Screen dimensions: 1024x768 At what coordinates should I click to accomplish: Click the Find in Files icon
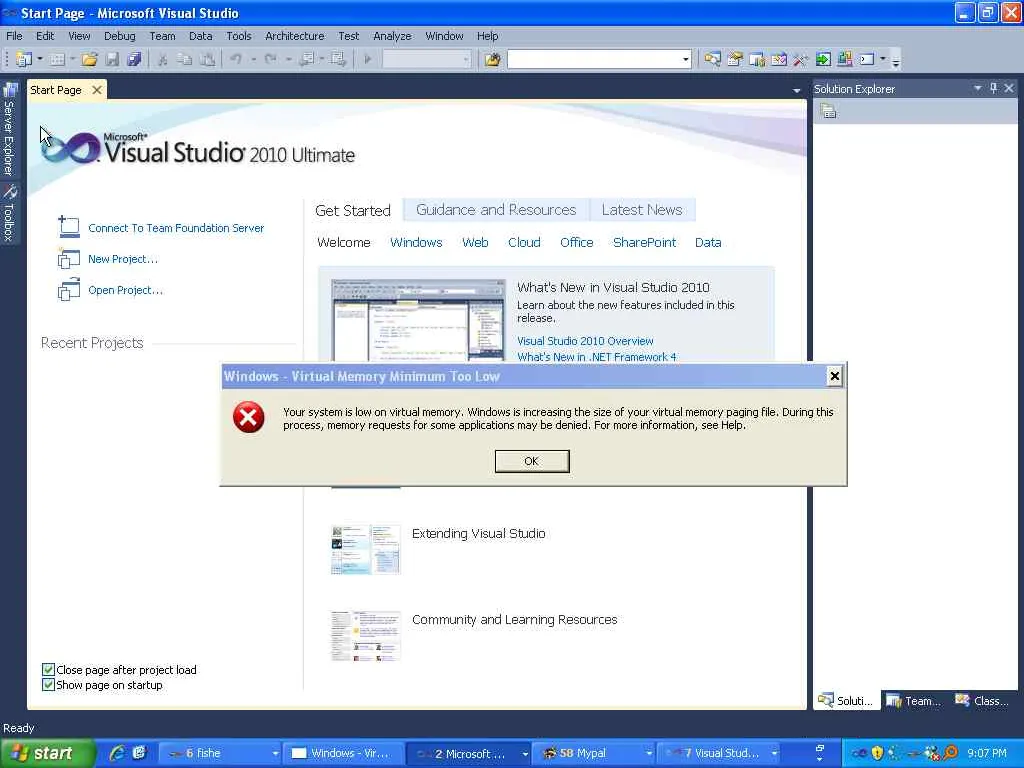point(492,59)
